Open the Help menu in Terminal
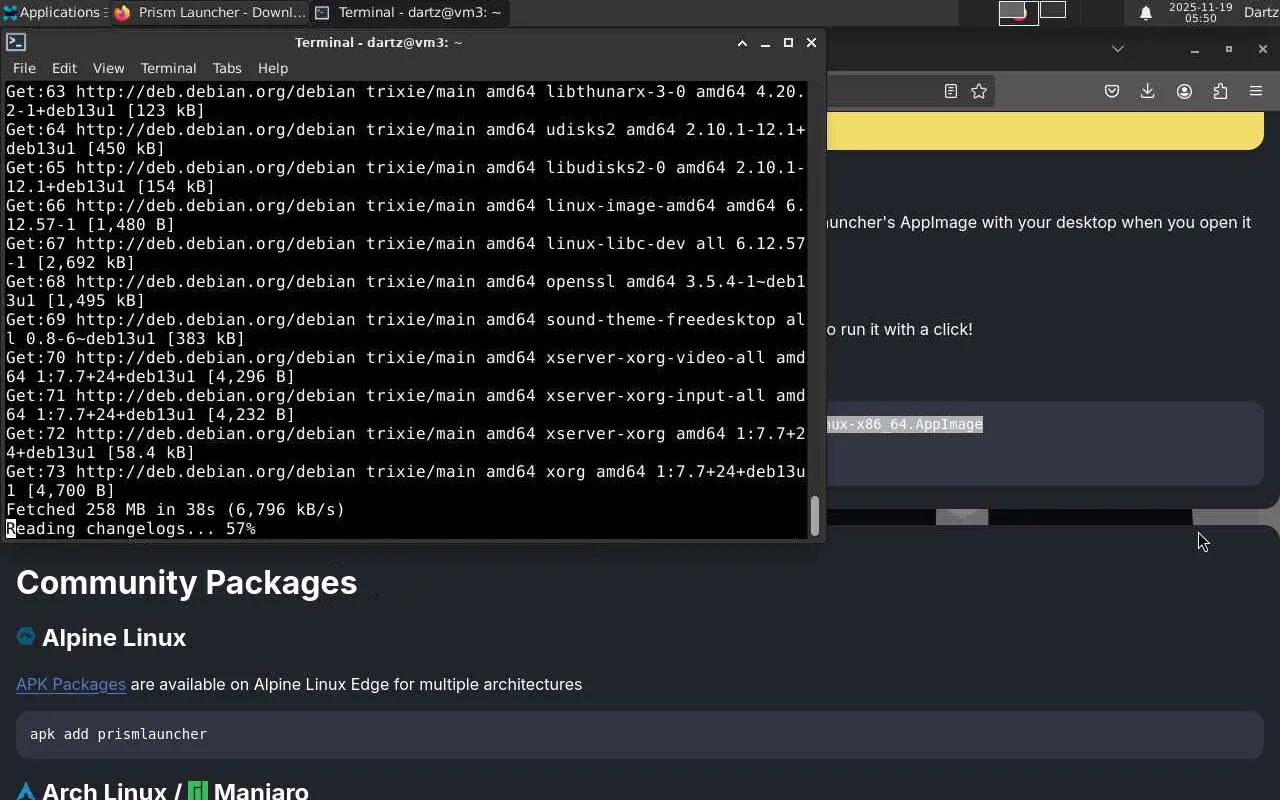Image resolution: width=1280 pixels, height=800 pixels. coord(273,68)
